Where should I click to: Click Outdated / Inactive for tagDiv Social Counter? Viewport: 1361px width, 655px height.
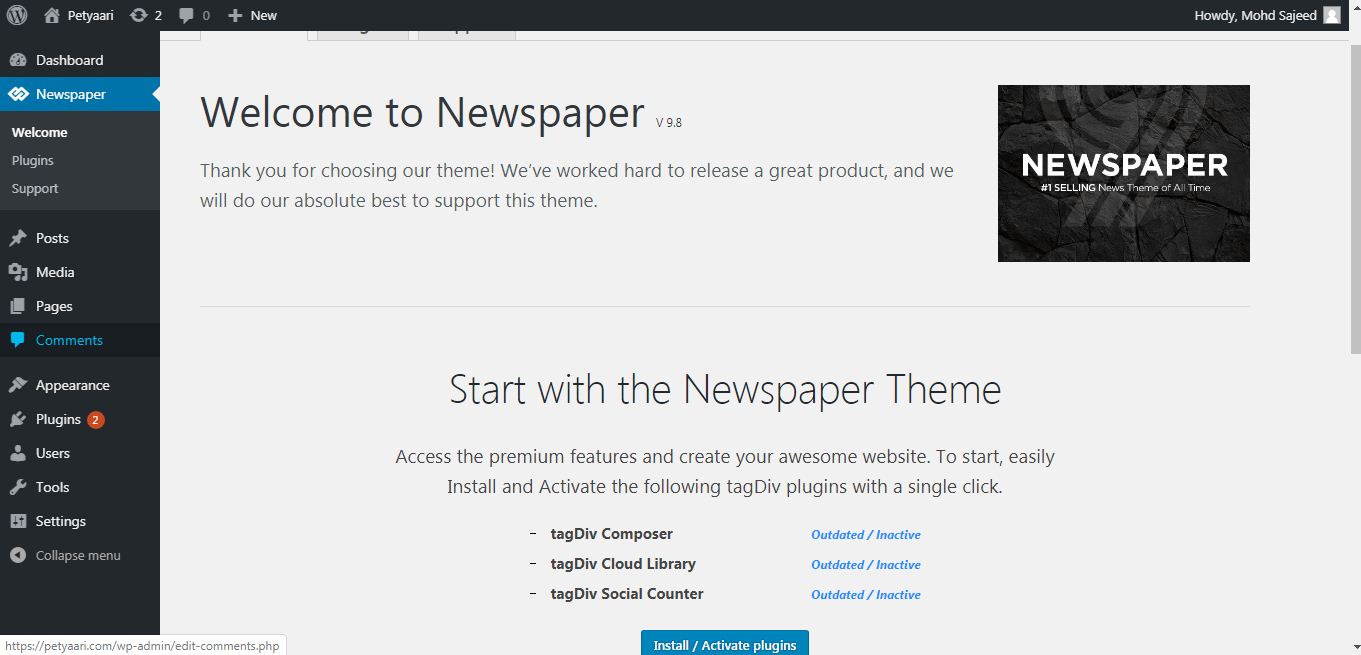point(866,595)
